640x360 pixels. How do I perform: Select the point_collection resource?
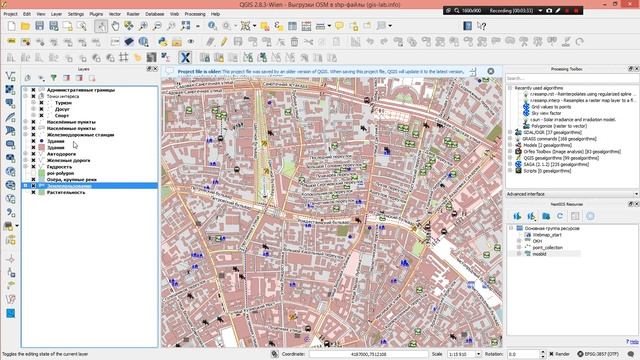pyautogui.click(x=547, y=247)
